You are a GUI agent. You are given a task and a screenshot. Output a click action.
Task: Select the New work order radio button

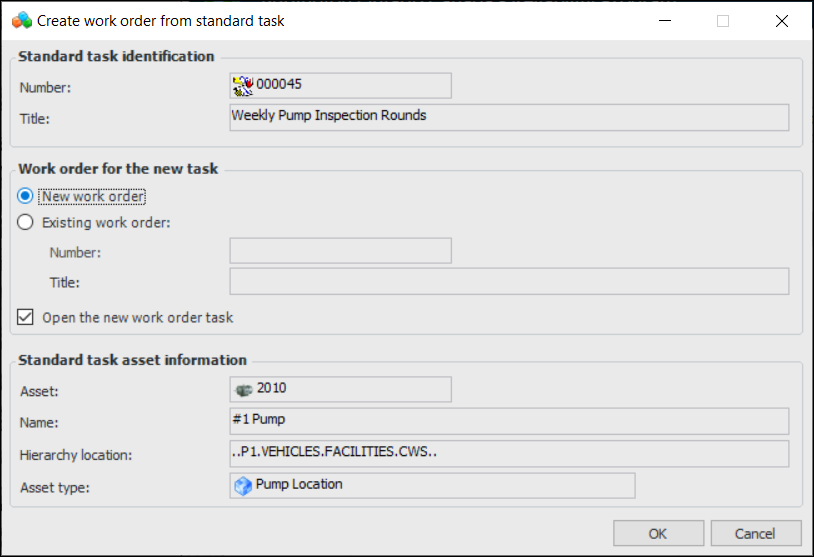tap(26, 196)
